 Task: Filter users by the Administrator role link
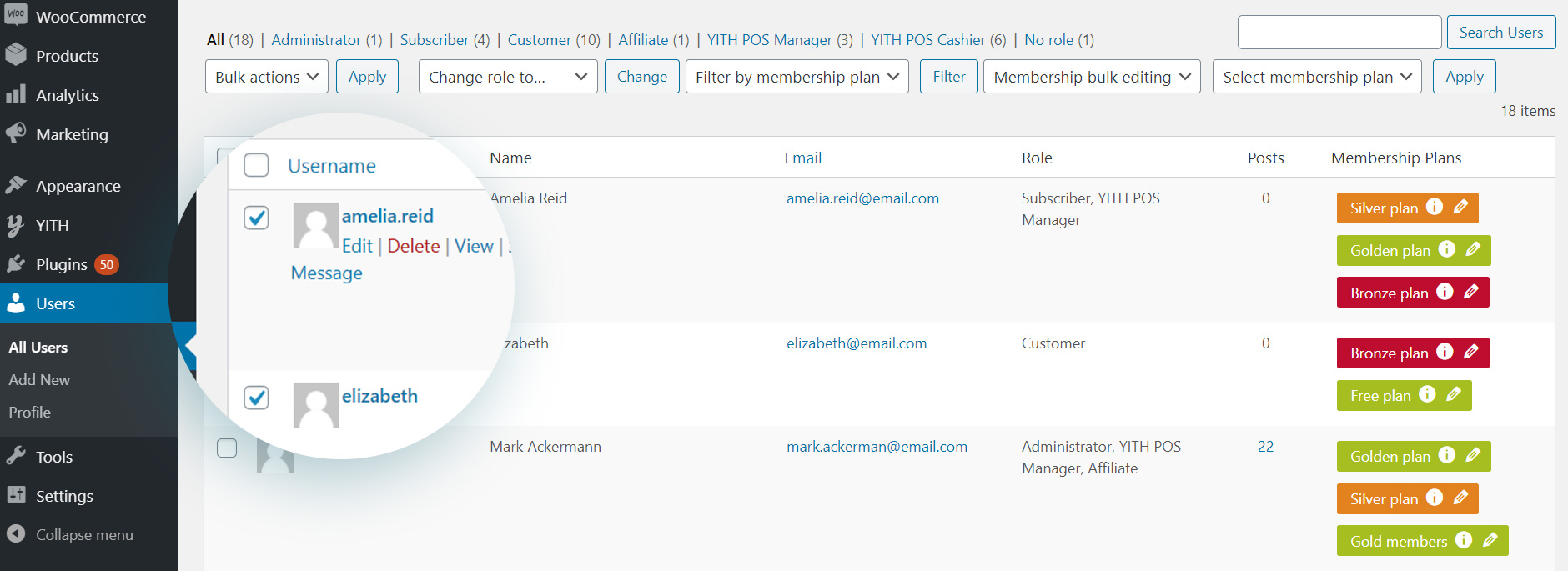coord(317,40)
